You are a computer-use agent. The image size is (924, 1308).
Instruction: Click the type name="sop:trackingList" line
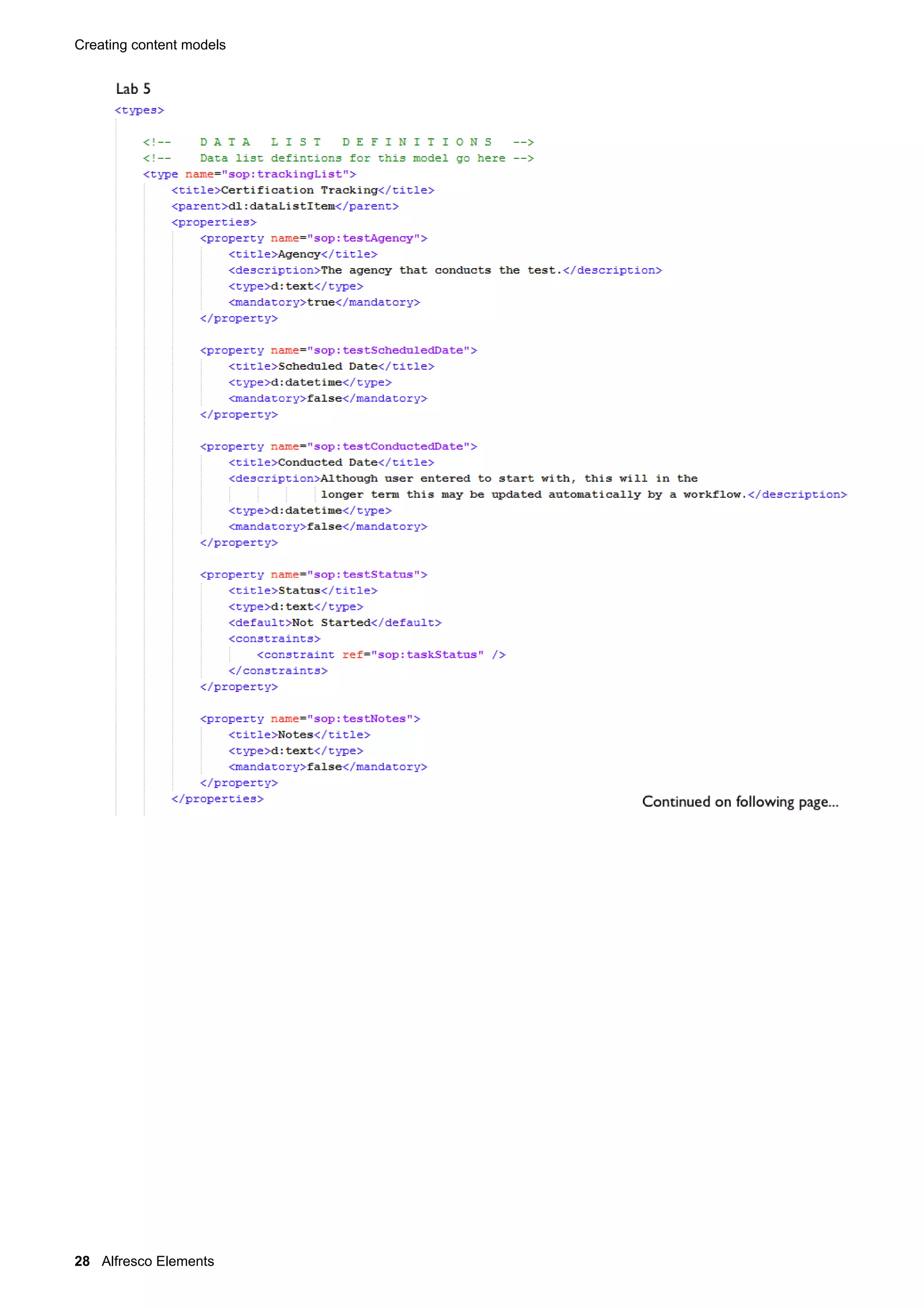click(249, 174)
